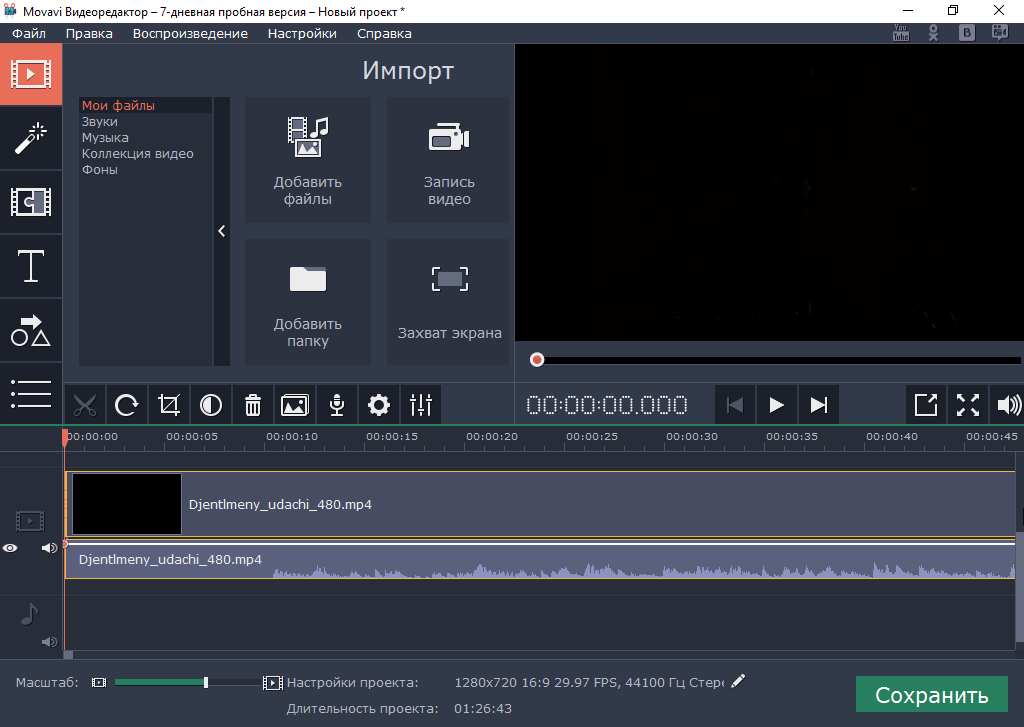This screenshot has width=1024, height=727.
Task: Select Коллекция видео category
Action: tap(146, 153)
